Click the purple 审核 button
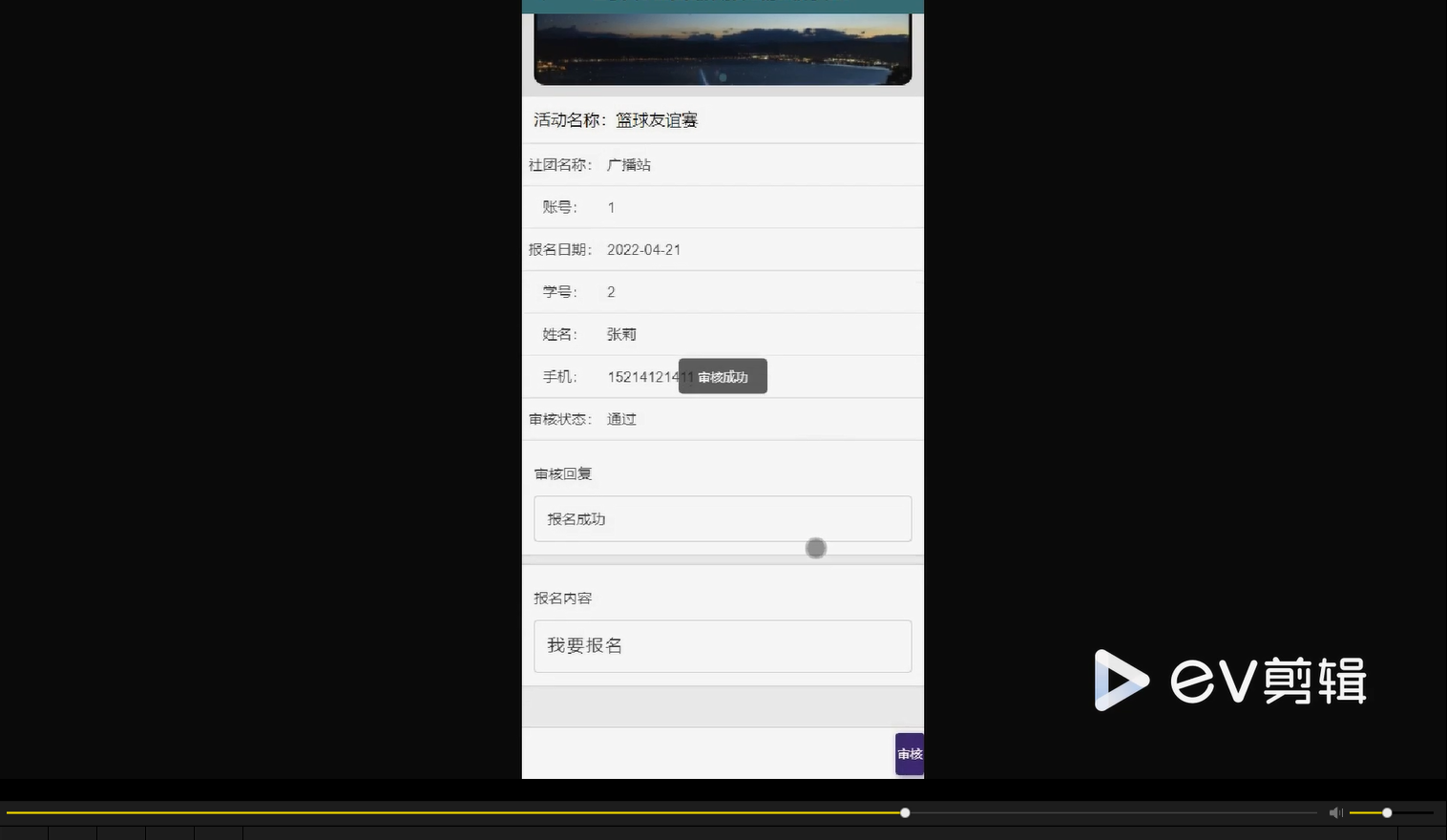Screen dimensions: 1447x840 pyautogui.click(x=909, y=753)
